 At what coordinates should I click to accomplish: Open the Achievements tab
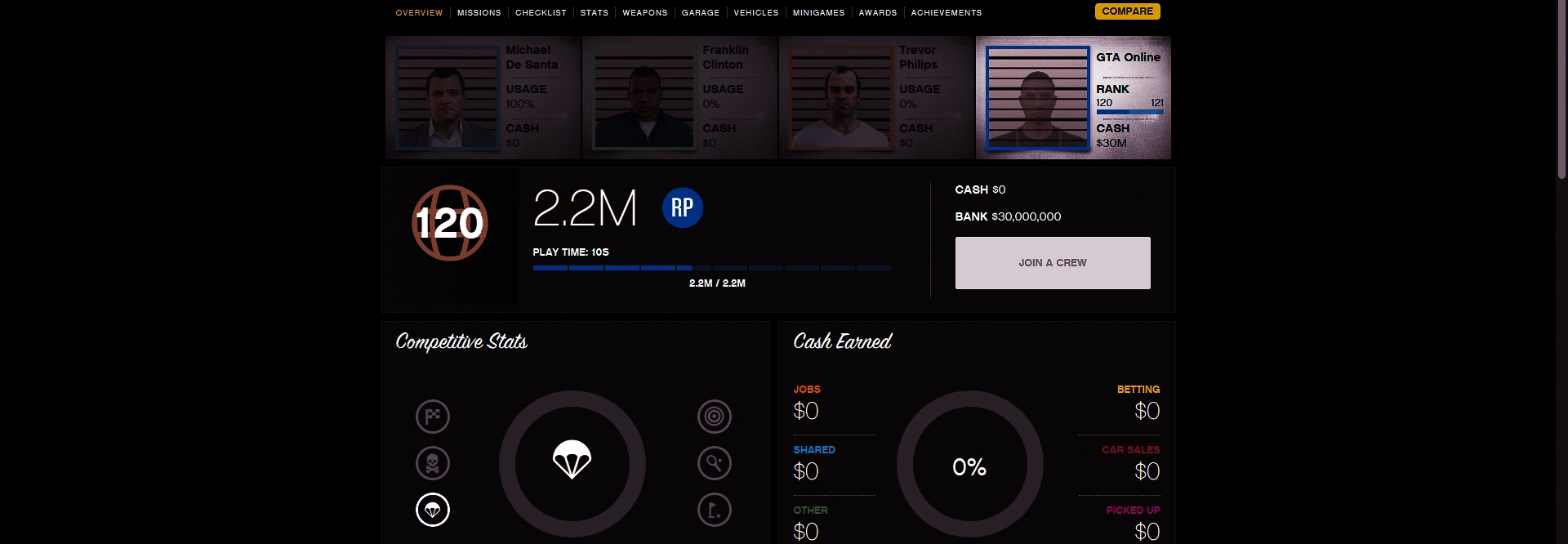tap(947, 13)
